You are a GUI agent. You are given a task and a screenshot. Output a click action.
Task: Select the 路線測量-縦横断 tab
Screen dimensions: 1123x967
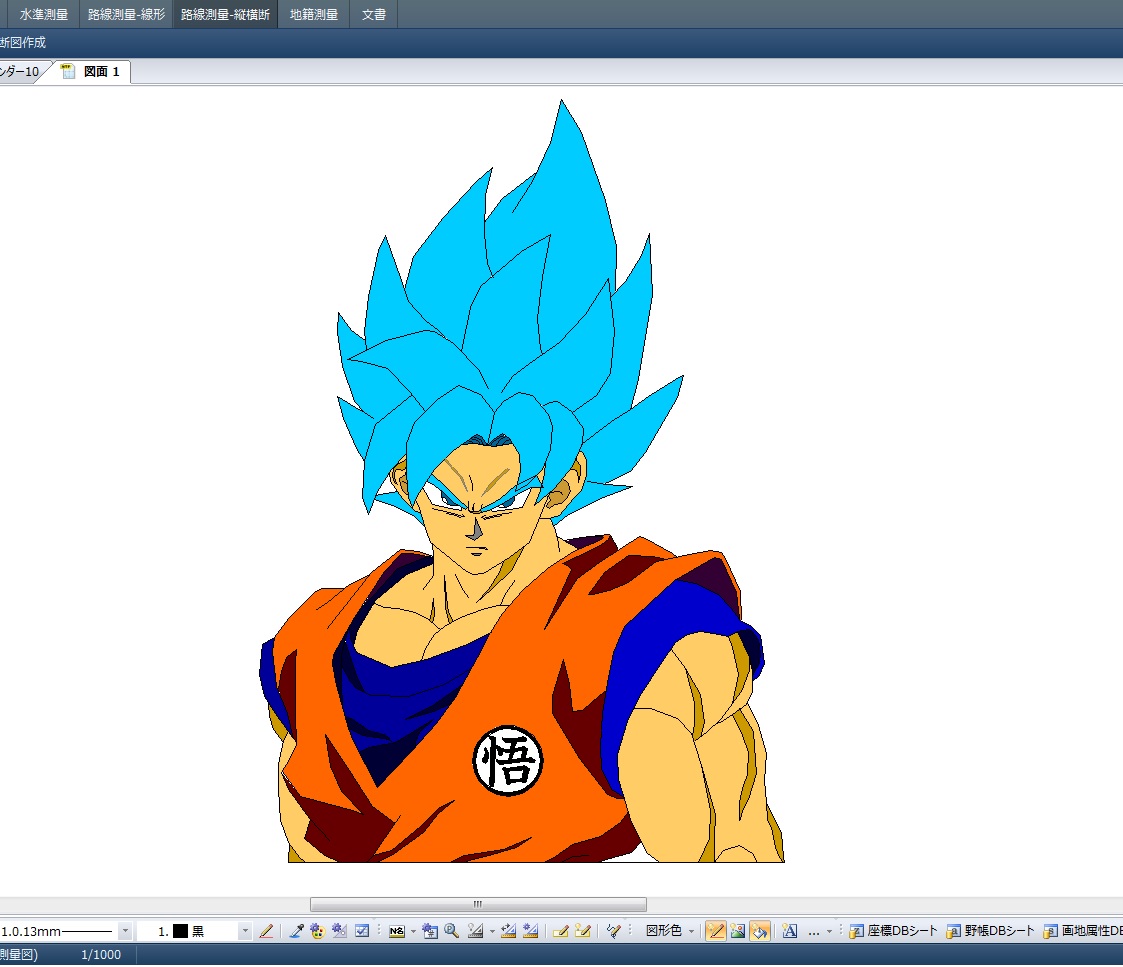click(225, 14)
